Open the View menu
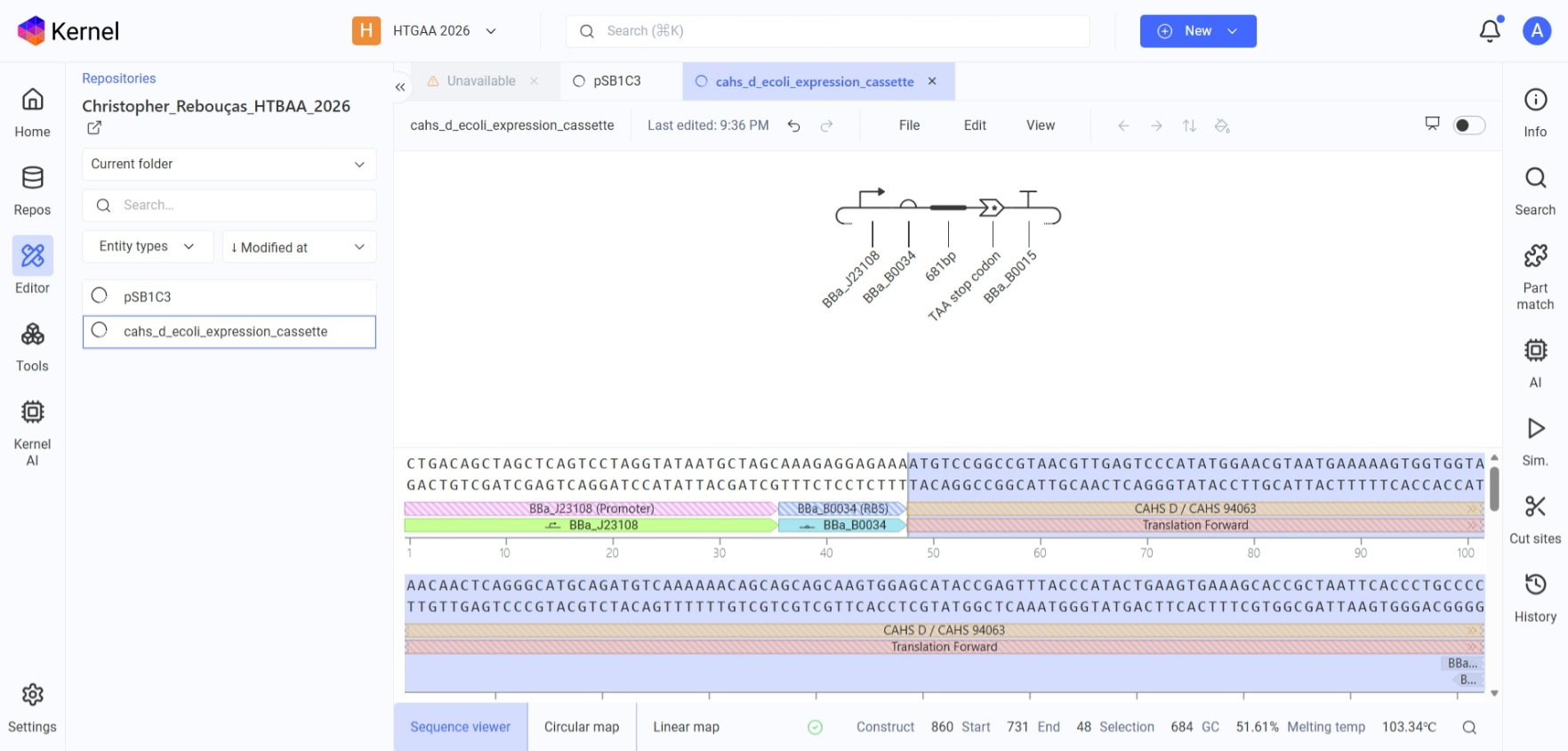The image size is (1568, 751). [1041, 125]
